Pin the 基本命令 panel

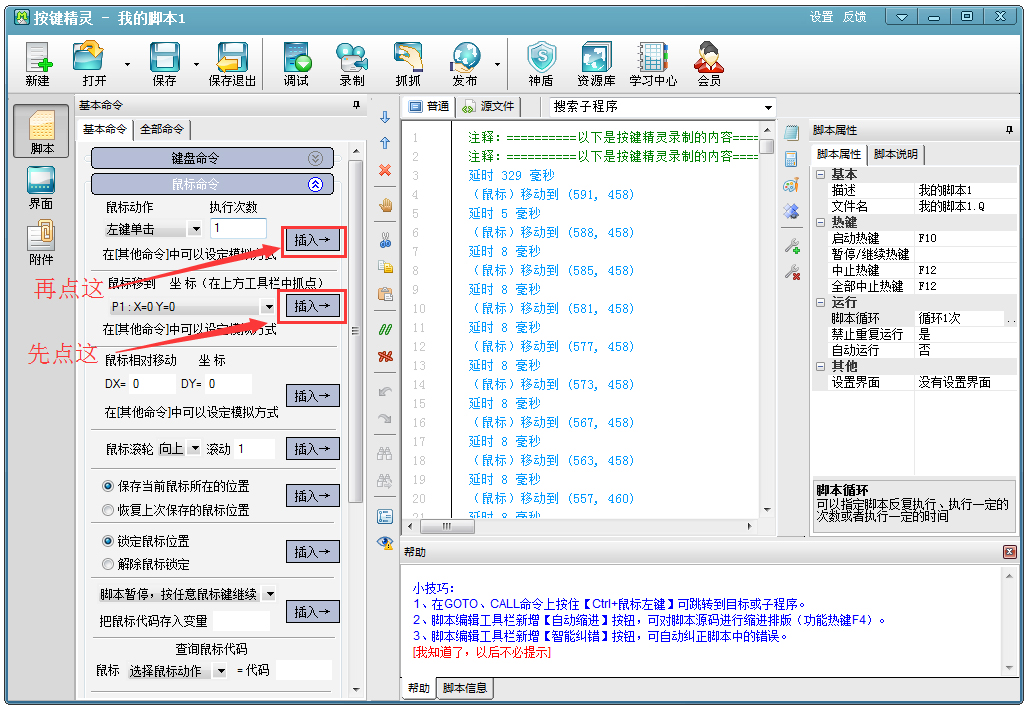click(357, 105)
